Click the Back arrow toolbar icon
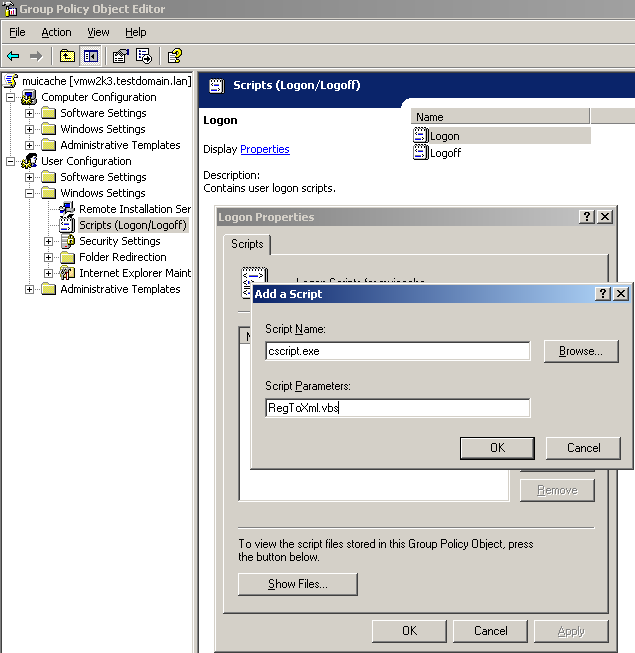This screenshot has height=653, width=635. tap(13, 56)
